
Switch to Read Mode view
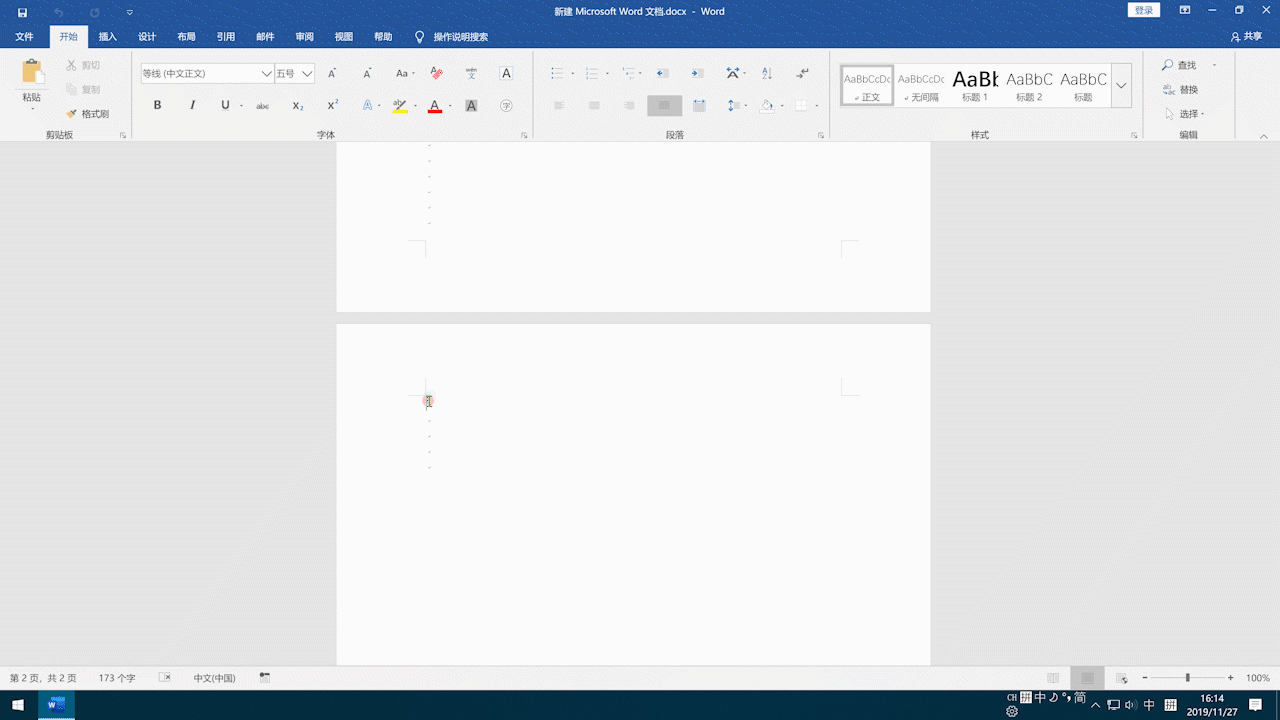[x=1052, y=678]
